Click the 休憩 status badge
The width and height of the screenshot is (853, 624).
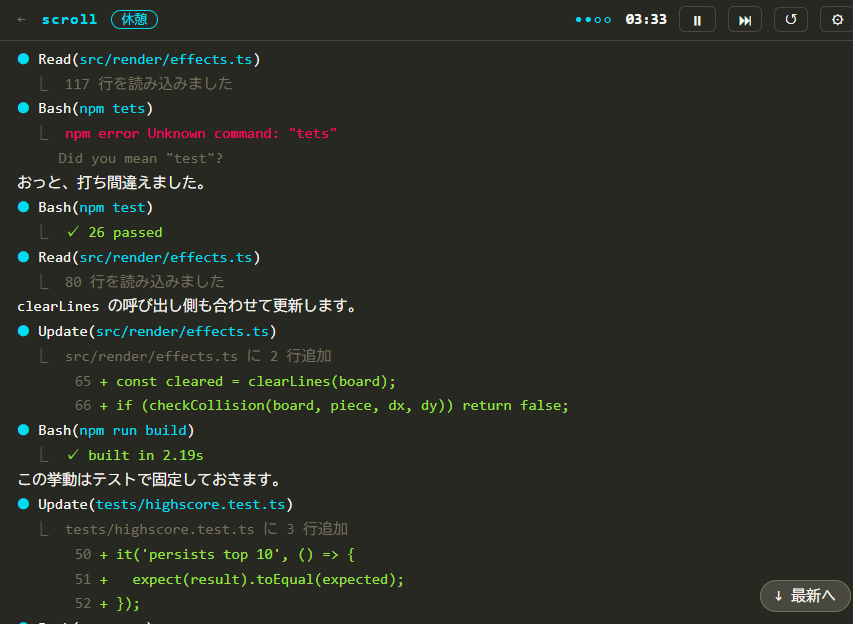point(134,20)
